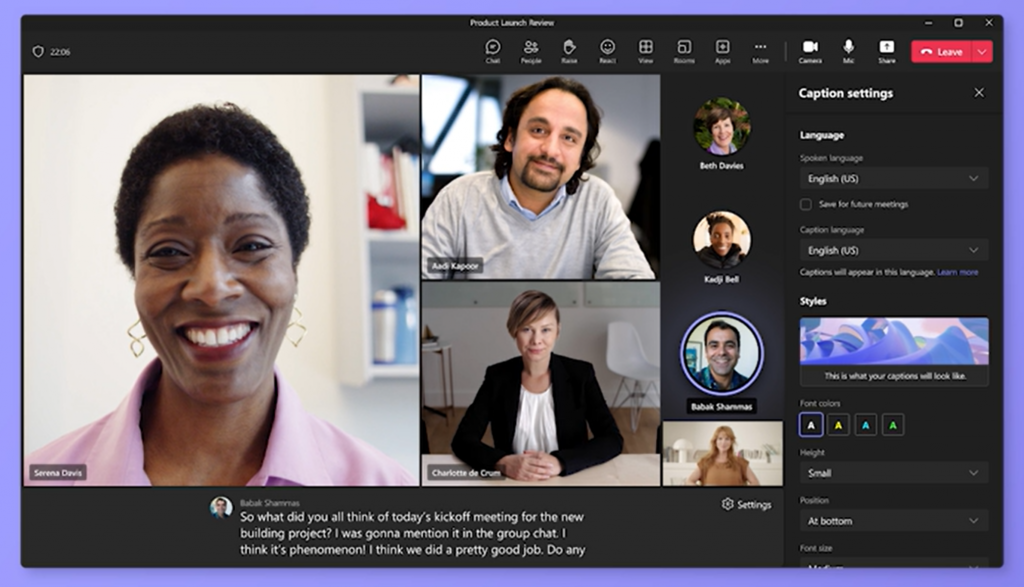
Task: Turn off the Camera
Action: pyautogui.click(x=811, y=48)
